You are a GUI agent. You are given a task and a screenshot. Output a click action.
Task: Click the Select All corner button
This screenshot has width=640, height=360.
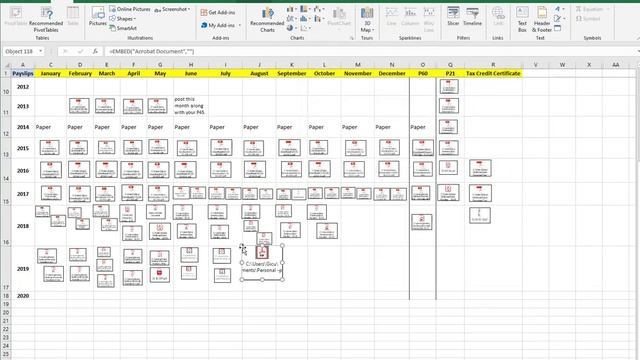[6, 64]
